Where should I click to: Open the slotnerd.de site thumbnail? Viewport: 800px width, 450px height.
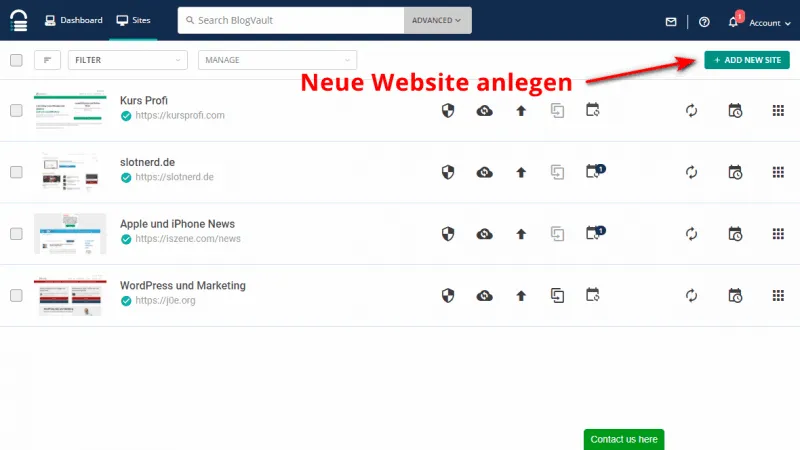point(70,172)
